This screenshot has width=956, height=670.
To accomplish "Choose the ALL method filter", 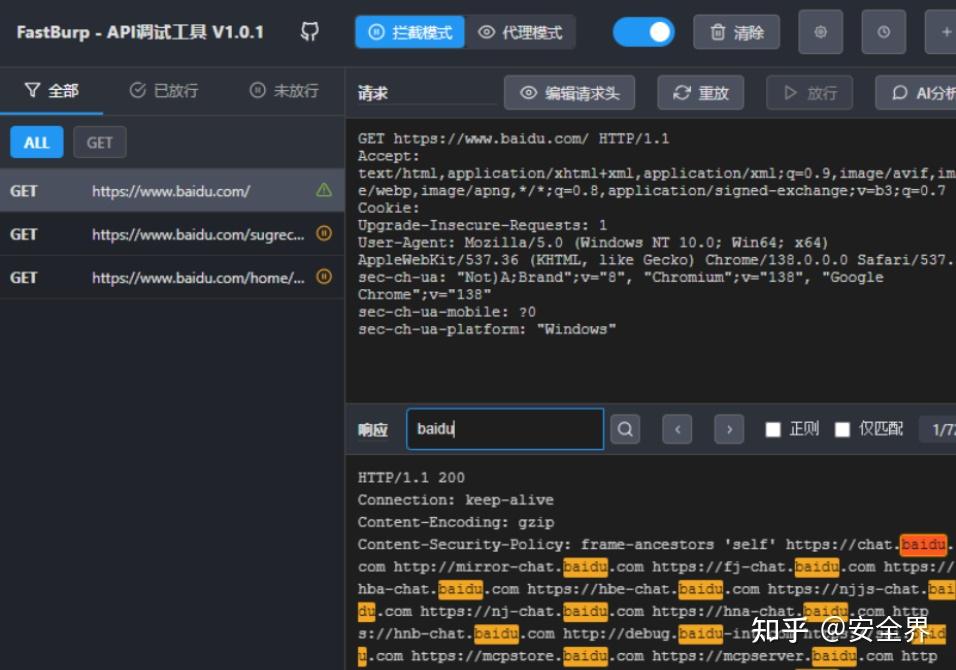I will point(37,143).
